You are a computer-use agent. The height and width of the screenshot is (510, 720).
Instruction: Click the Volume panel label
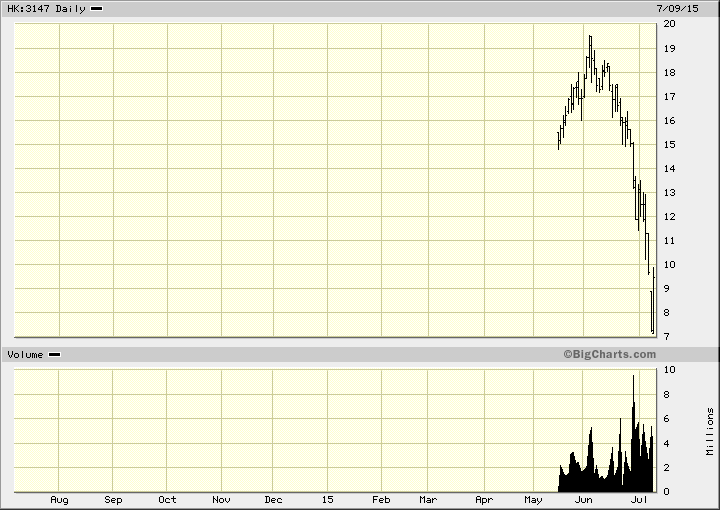25,355
